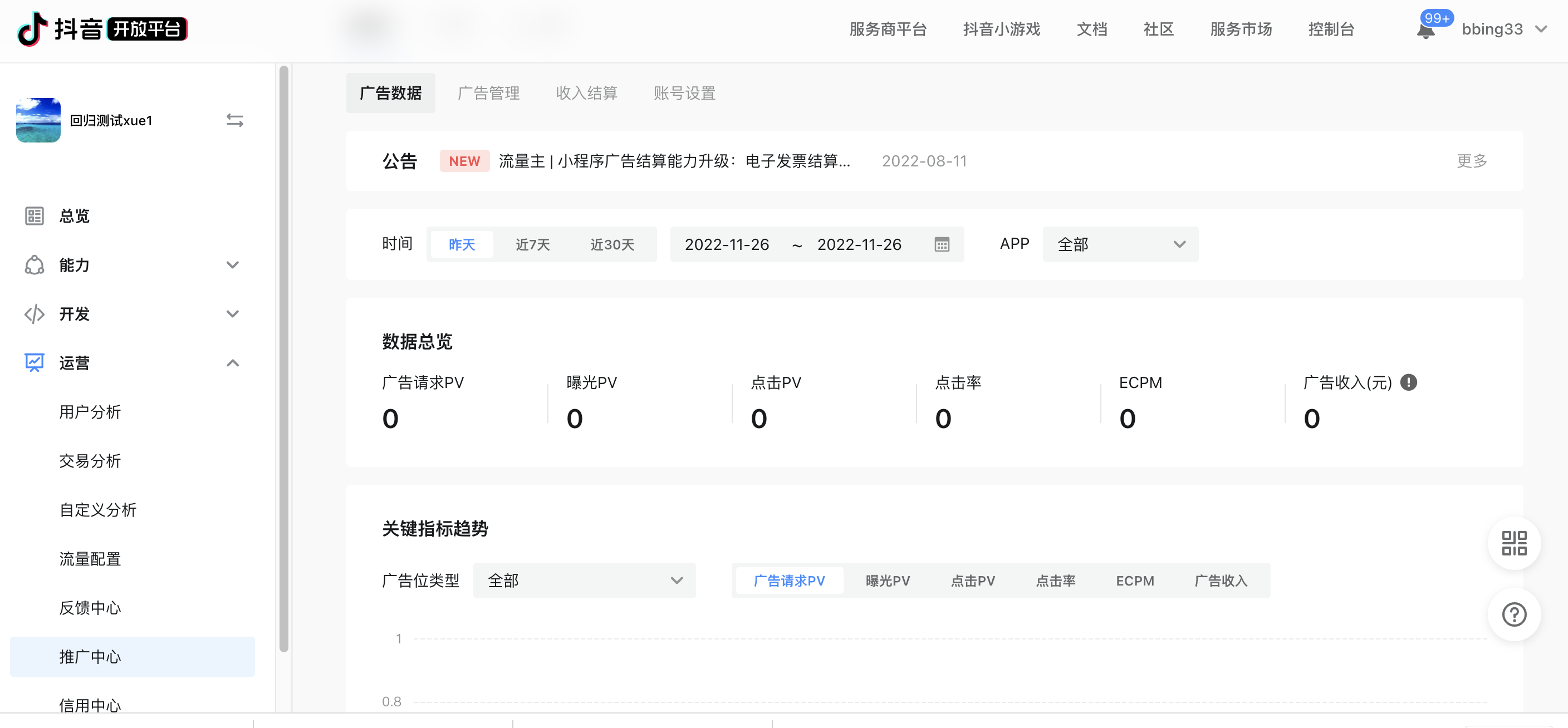The width and height of the screenshot is (1568, 728).
Task: Select 推广中心 in sidebar
Action: pyautogui.click(x=132, y=657)
